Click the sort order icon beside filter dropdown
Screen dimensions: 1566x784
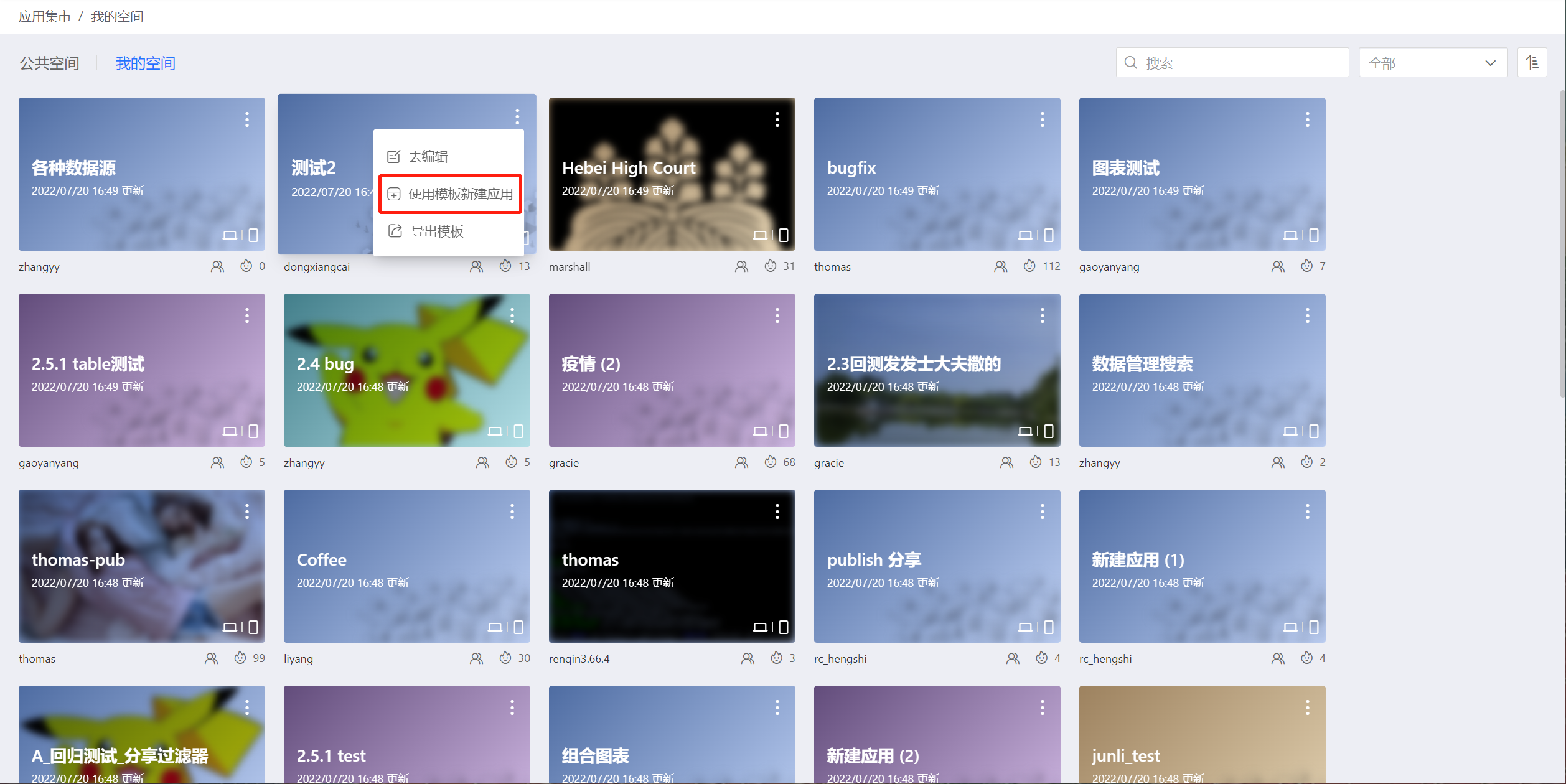point(1532,63)
